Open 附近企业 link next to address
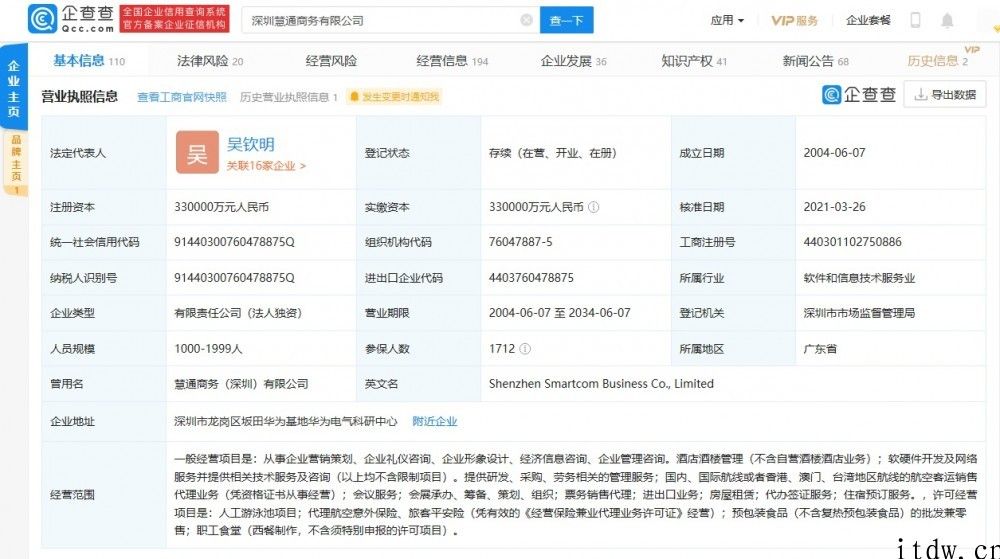1000x559 pixels. pos(434,421)
